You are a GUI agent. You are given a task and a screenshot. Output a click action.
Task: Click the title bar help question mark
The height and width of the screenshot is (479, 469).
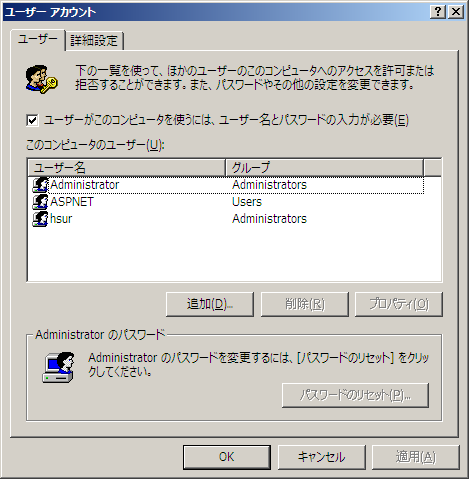coord(438,12)
